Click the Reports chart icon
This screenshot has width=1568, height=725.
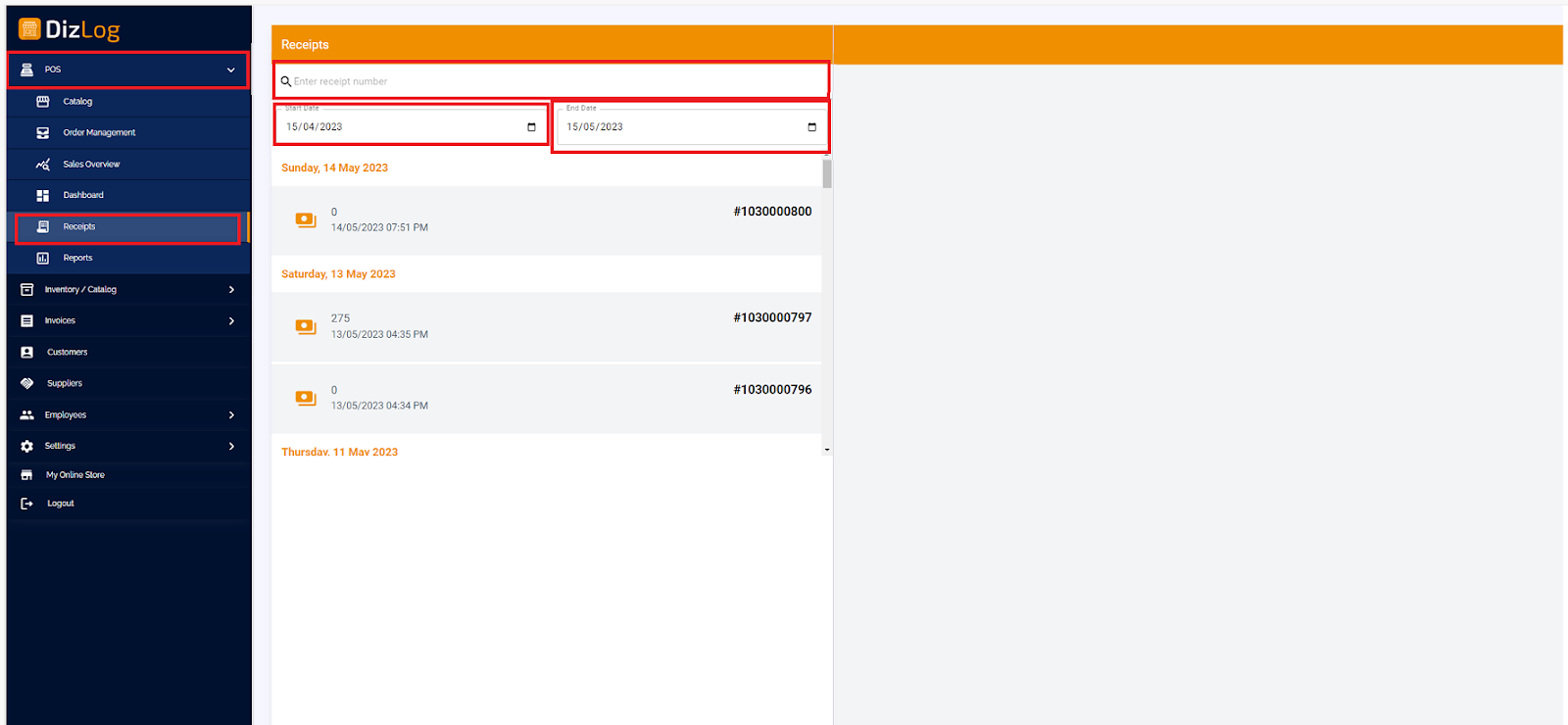[43, 259]
